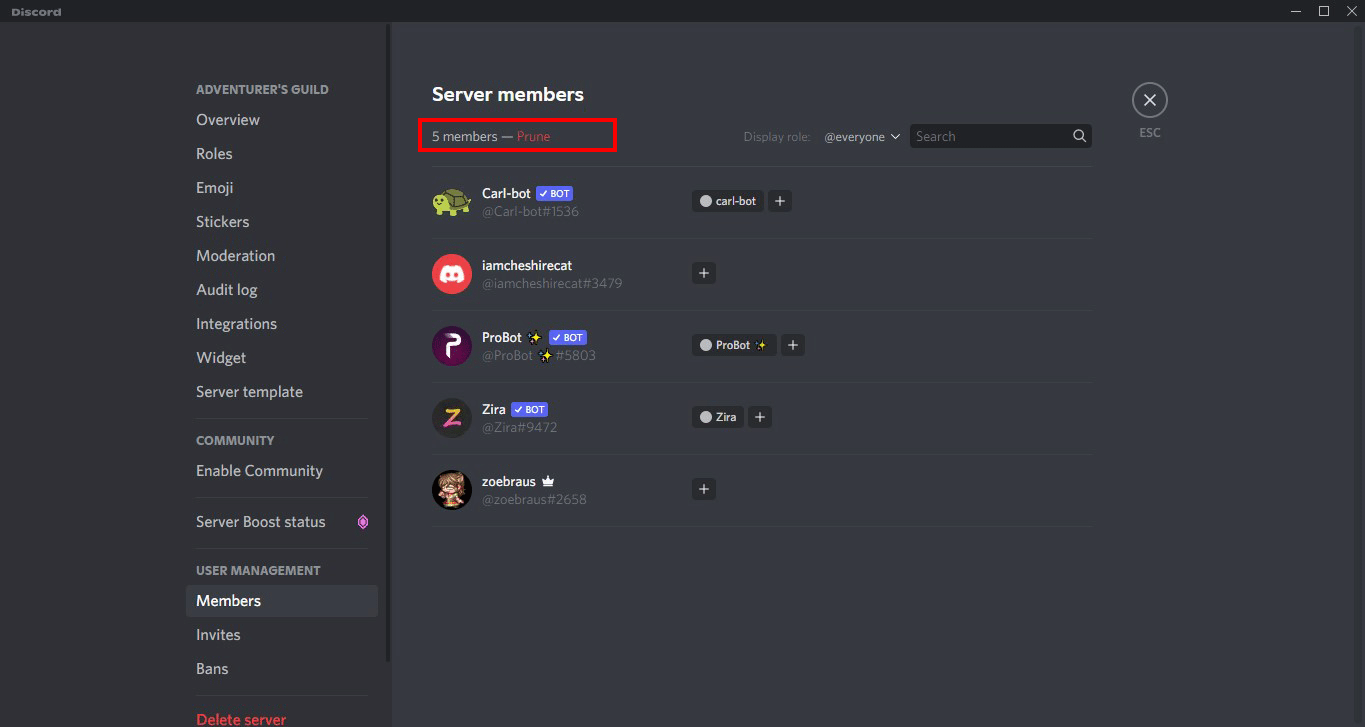Click the BOT badge next to Carl-bot
The image size is (1365, 727).
554,194
